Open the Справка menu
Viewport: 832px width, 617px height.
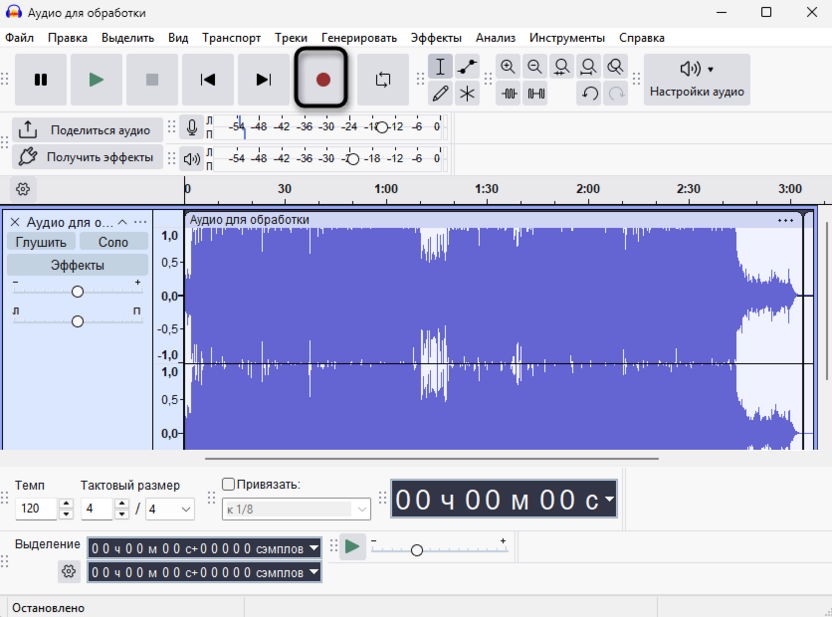pyautogui.click(x=642, y=38)
